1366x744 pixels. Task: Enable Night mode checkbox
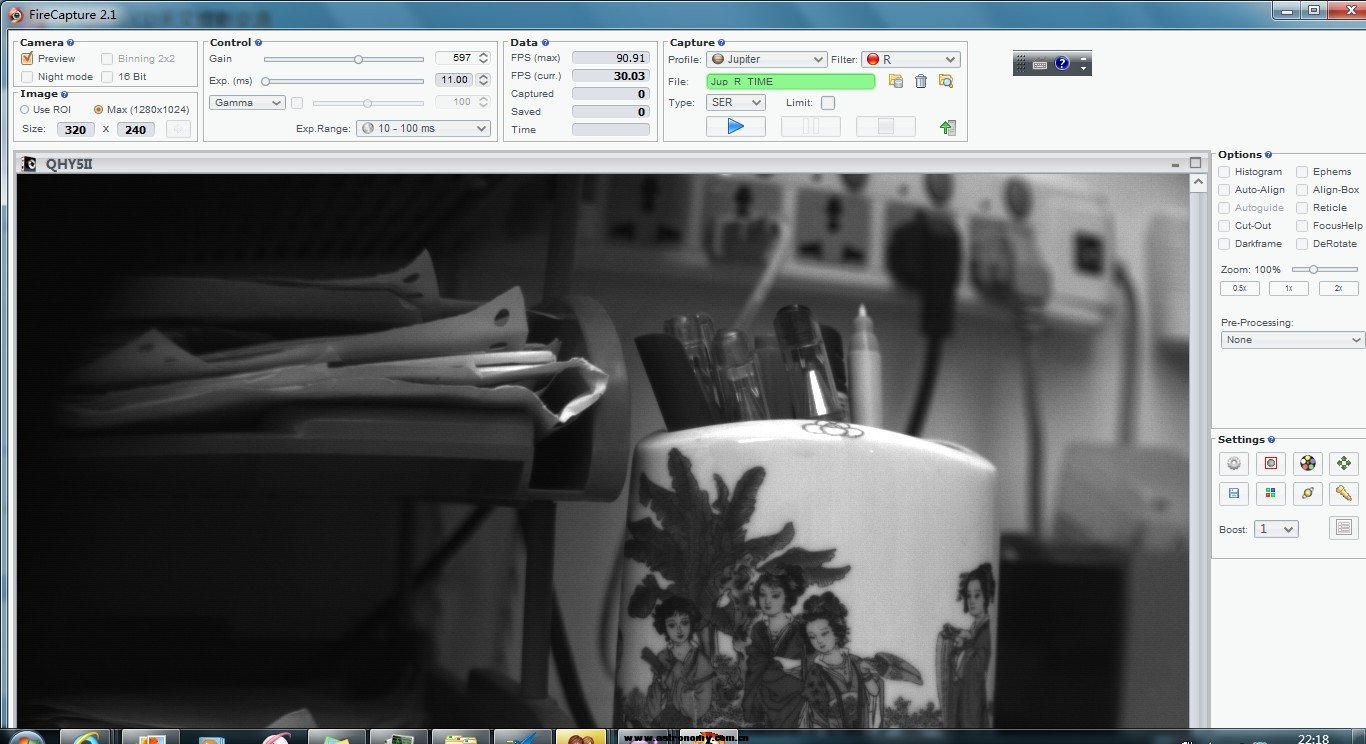(27, 77)
